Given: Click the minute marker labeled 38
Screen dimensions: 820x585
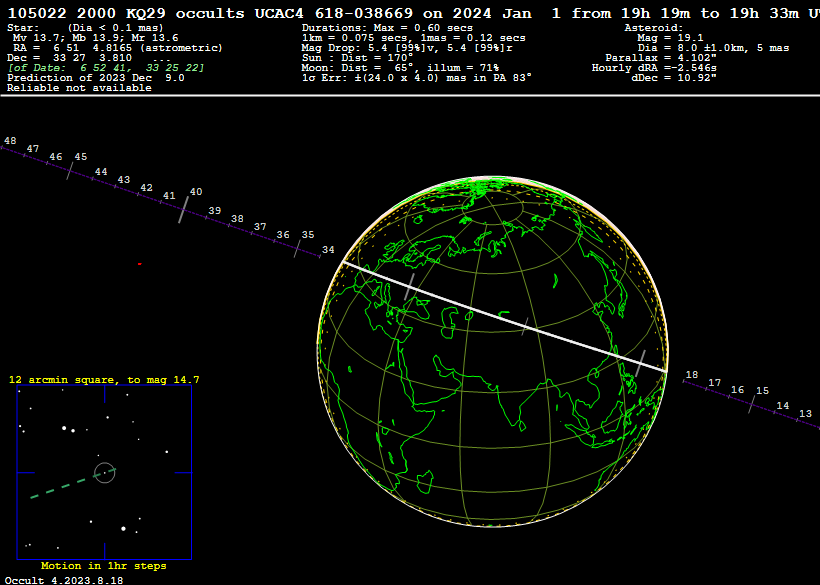Looking at the screenshot, I should [x=237, y=219].
